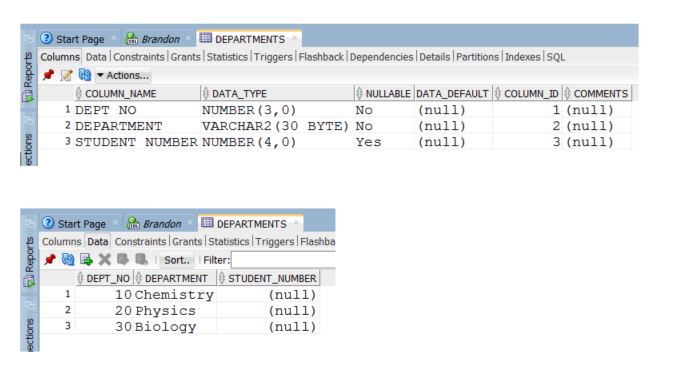The height and width of the screenshot is (365, 681).
Task: Switch to the Indexes tab
Action: 522,57
